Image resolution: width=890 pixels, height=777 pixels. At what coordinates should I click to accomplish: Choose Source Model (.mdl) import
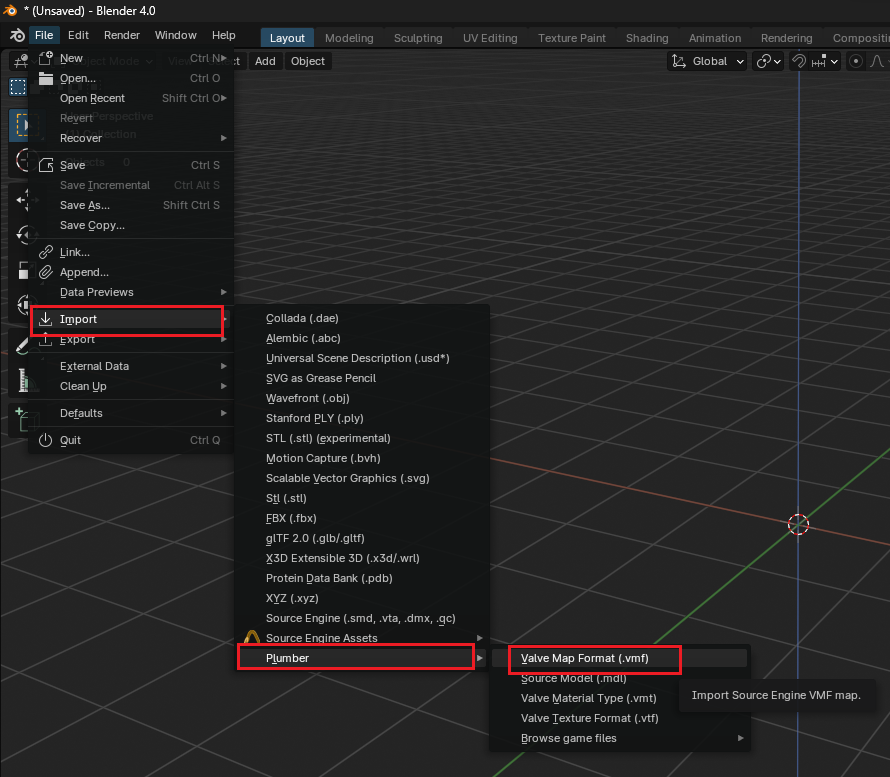tap(619, 678)
